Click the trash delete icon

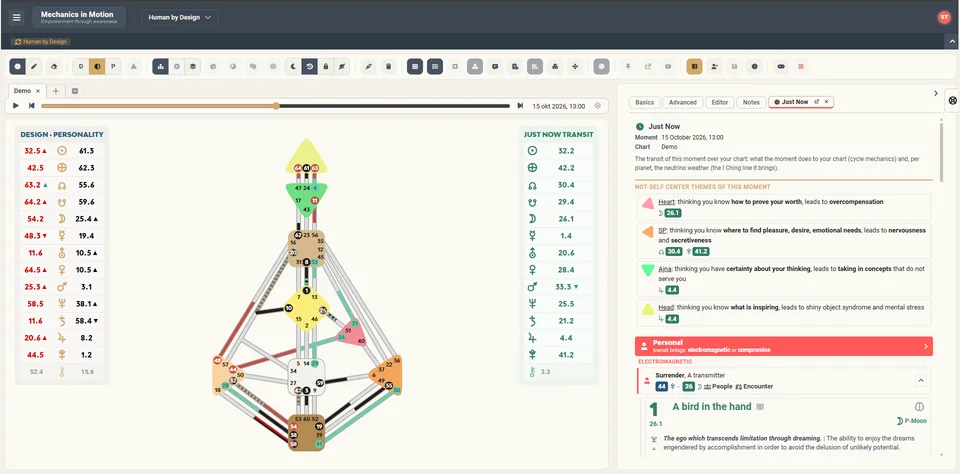pyautogui.click(x=388, y=66)
